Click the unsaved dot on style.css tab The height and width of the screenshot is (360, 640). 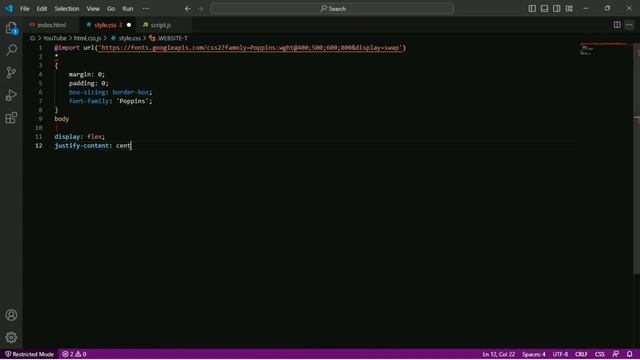click(129, 25)
